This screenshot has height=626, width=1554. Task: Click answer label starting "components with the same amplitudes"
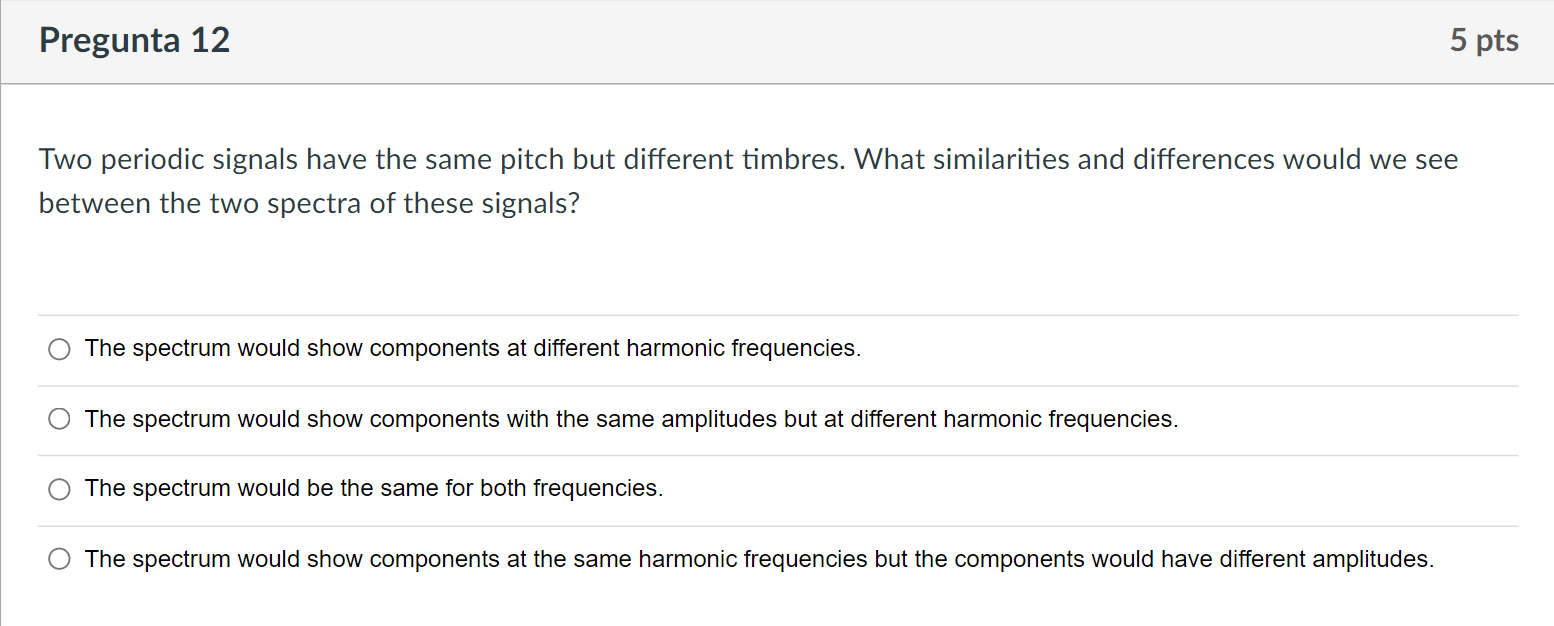(631, 419)
